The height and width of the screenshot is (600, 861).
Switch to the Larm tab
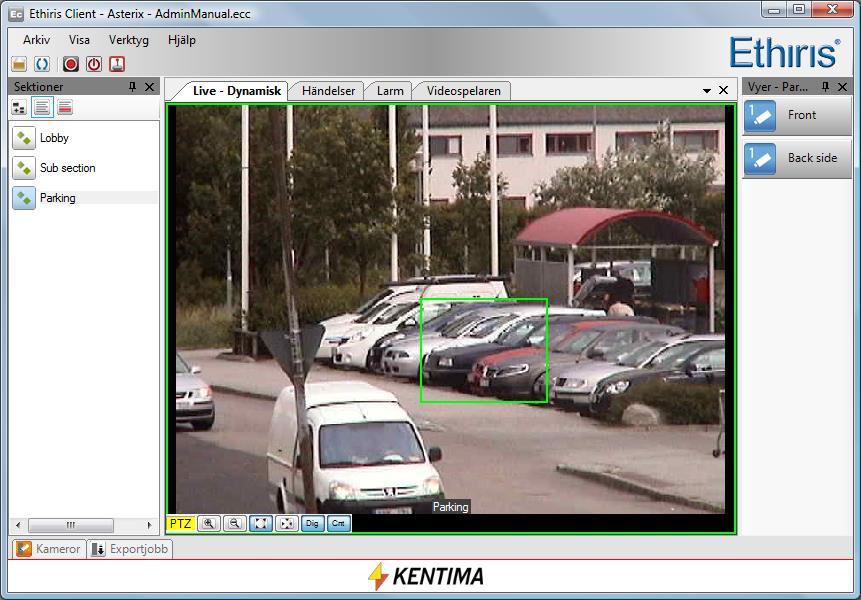(x=390, y=91)
